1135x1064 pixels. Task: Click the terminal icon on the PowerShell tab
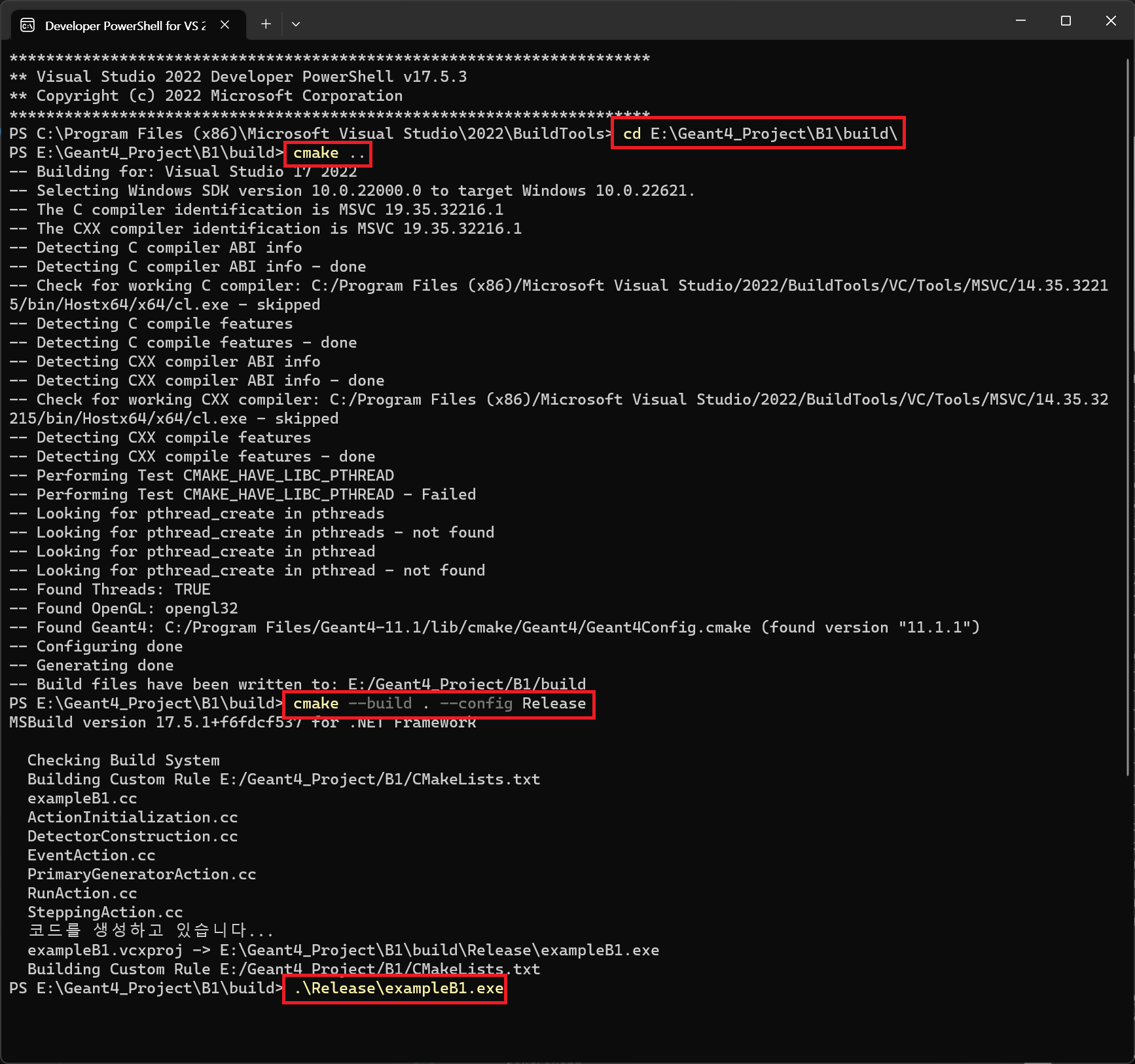click(27, 26)
